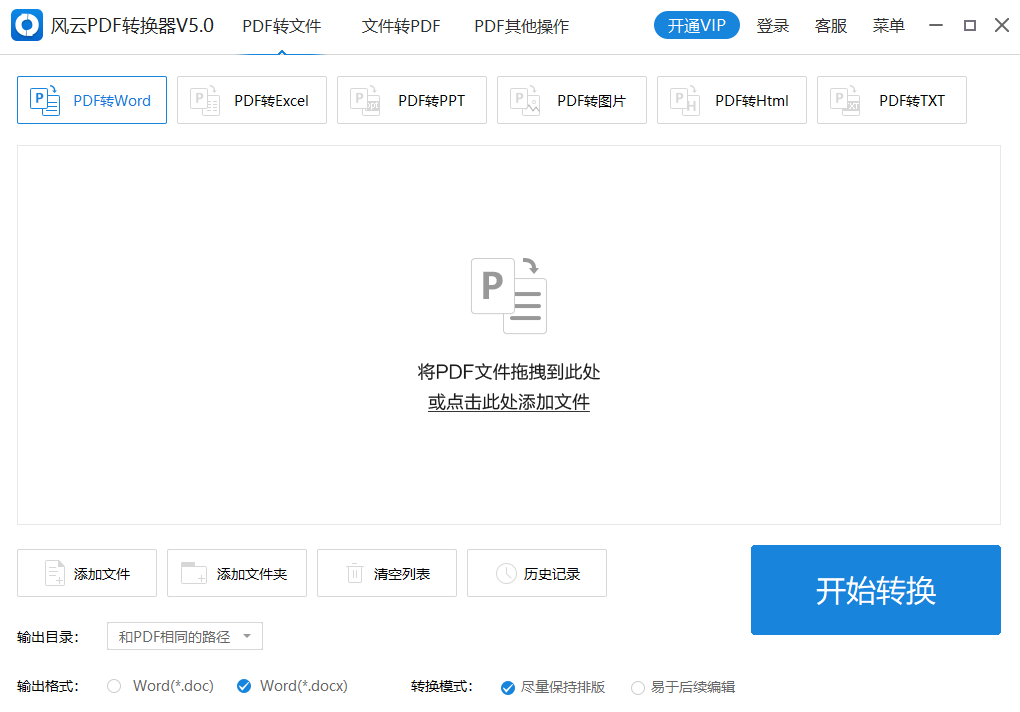Click the 输出格式 label
The width and height of the screenshot is (1020, 712).
click(47, 686)
